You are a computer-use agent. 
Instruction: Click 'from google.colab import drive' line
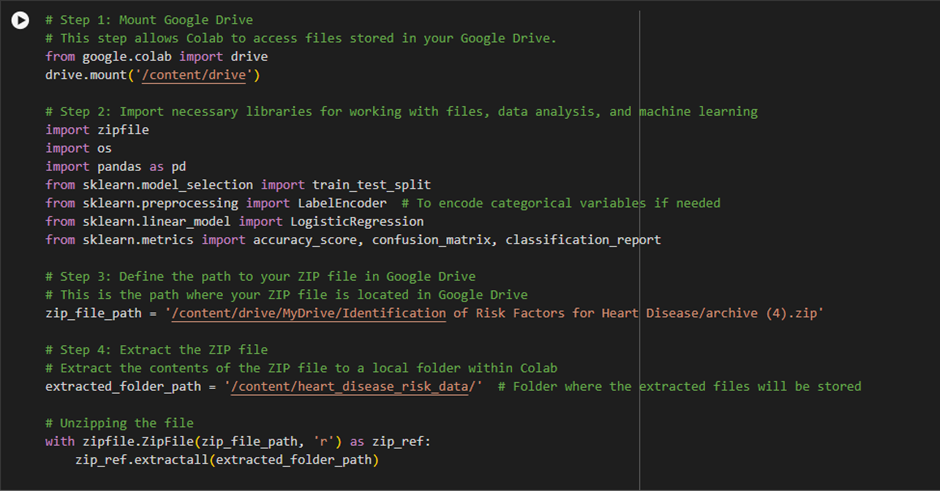coord(156,56)
